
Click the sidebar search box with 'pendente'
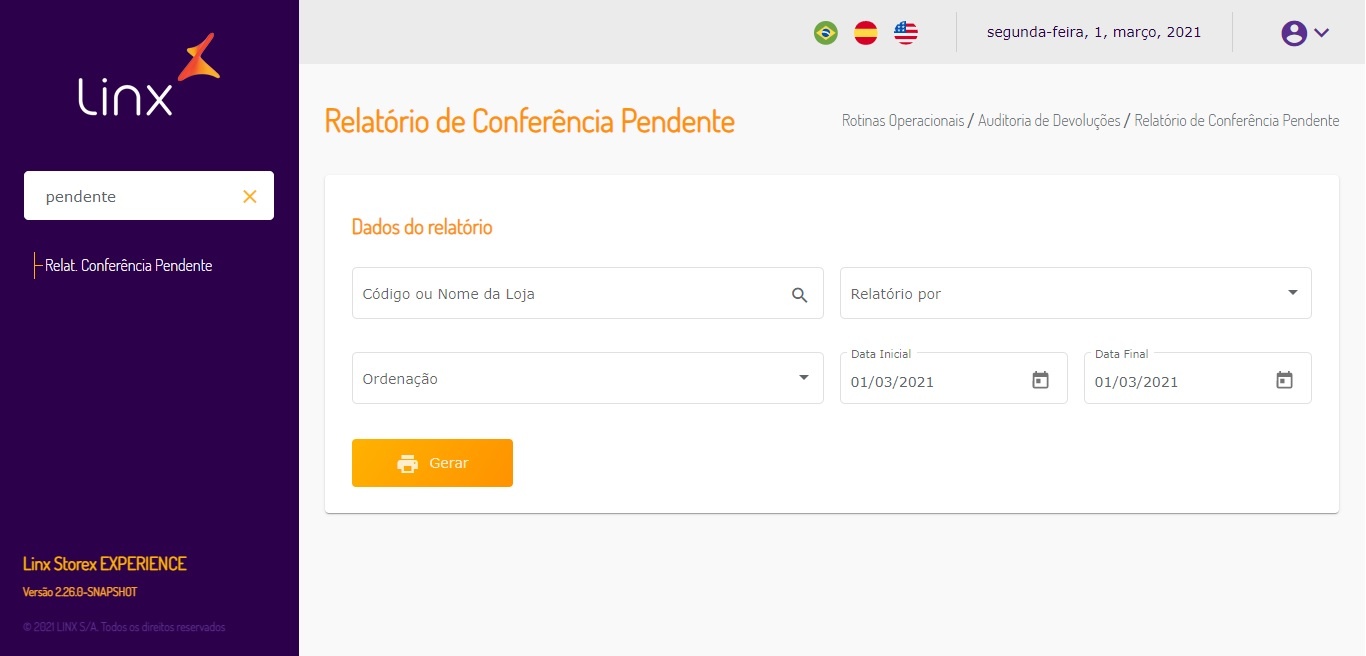click(135, 197)
